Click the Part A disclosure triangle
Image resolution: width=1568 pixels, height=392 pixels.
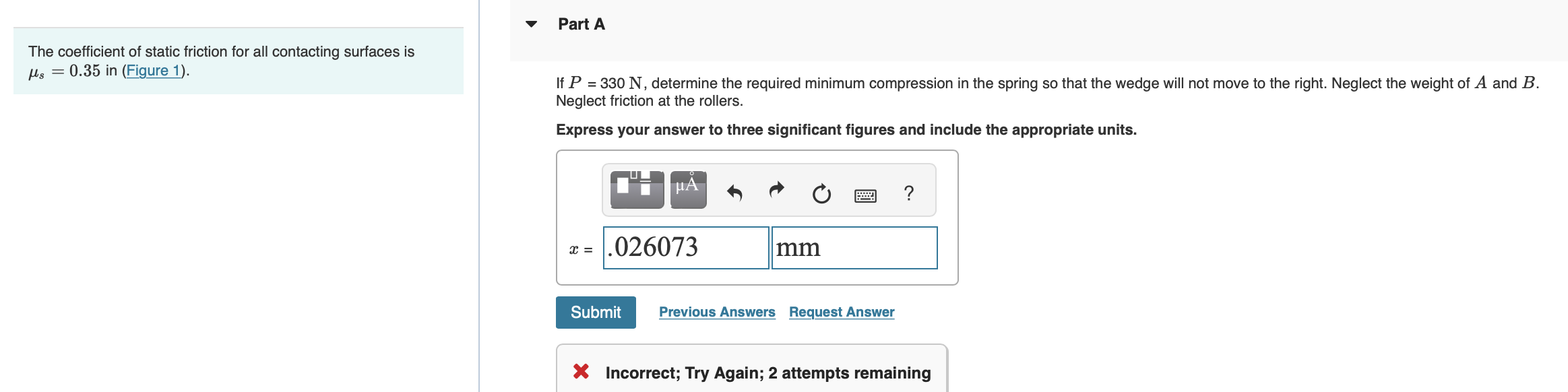pyautogui.click(x=531, y=24)
